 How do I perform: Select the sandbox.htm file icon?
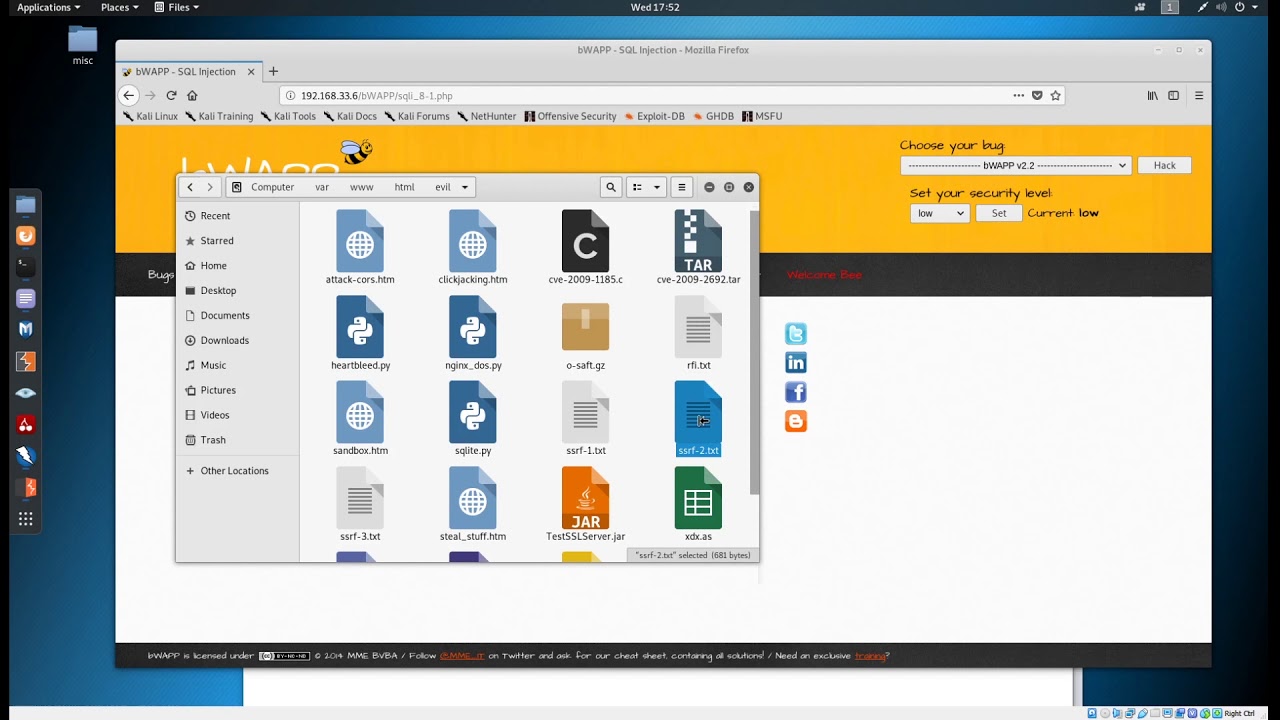point(360,412)
